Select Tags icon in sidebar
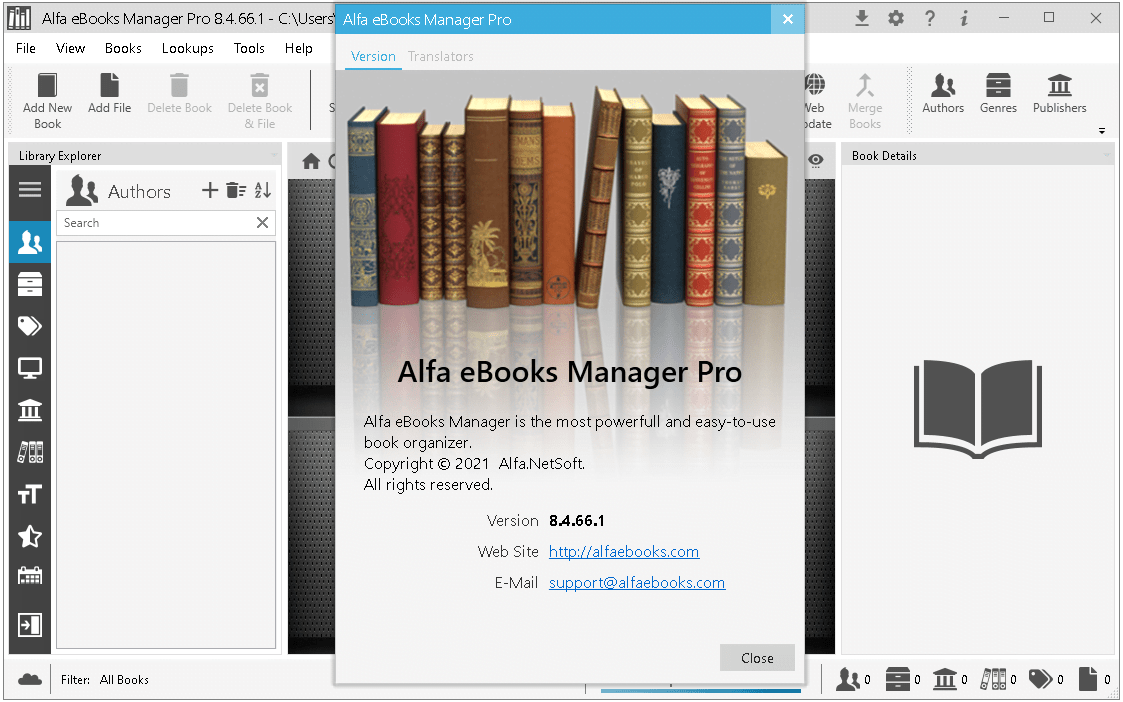This screenshot has height=702, width=1123. coord(30,326)
